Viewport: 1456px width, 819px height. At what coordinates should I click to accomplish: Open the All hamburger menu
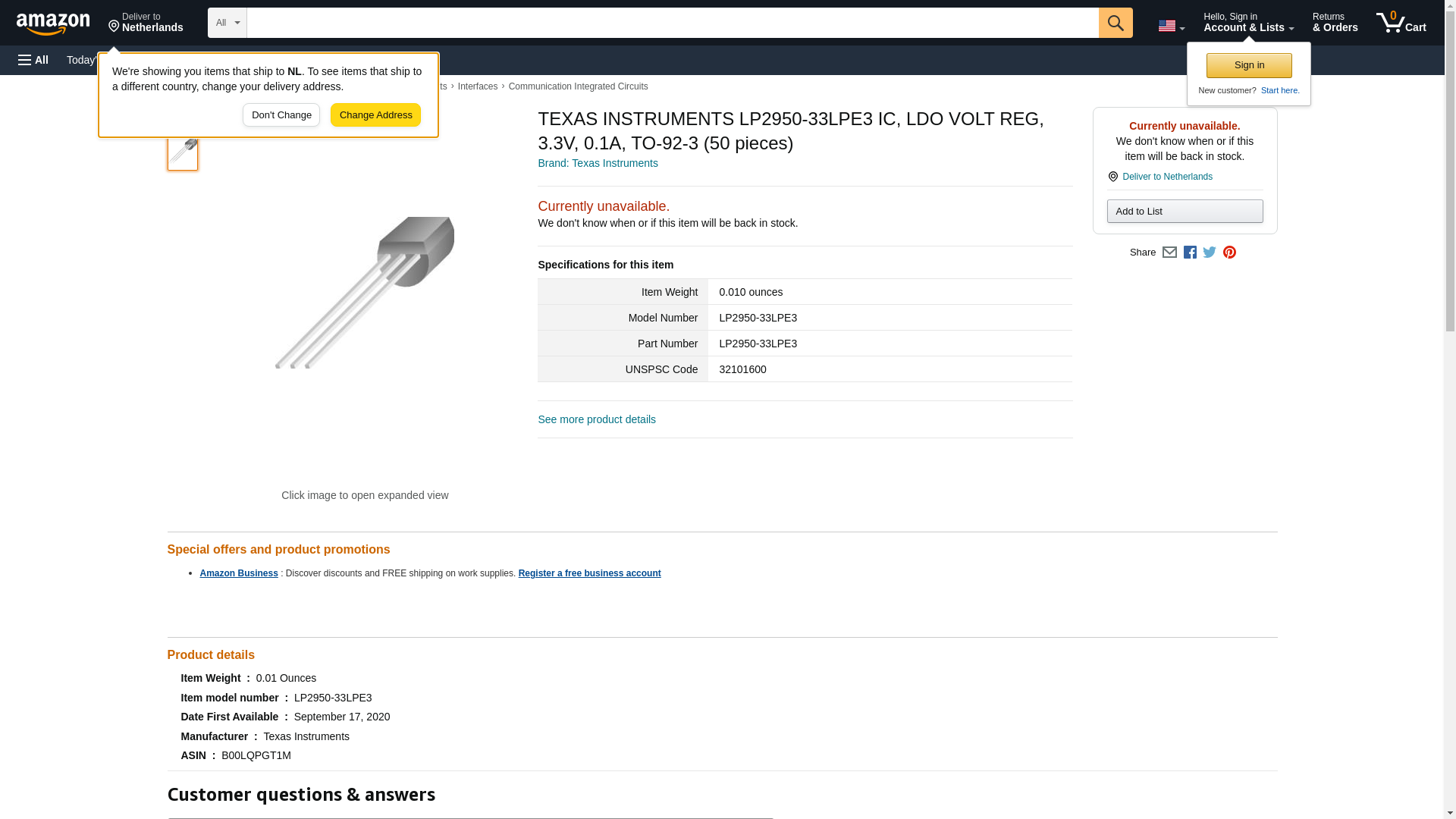click(33, 60)
